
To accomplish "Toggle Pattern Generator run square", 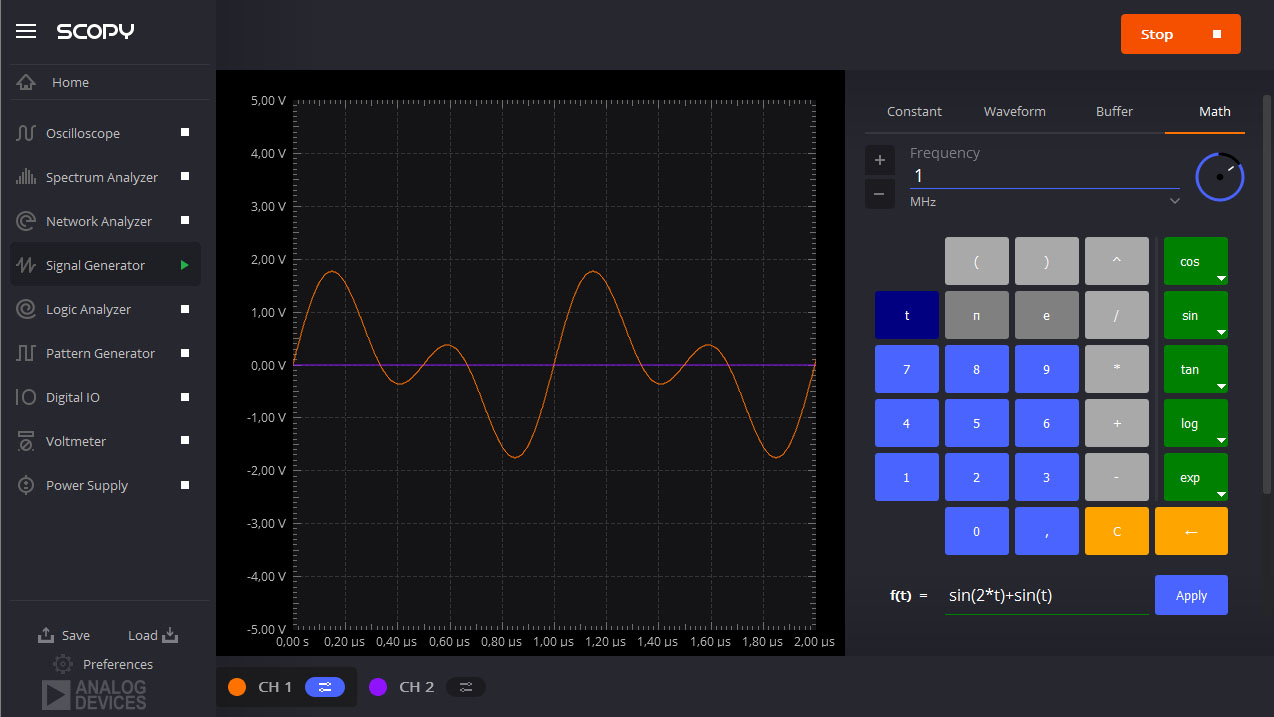I will click(x=185, y=353).
